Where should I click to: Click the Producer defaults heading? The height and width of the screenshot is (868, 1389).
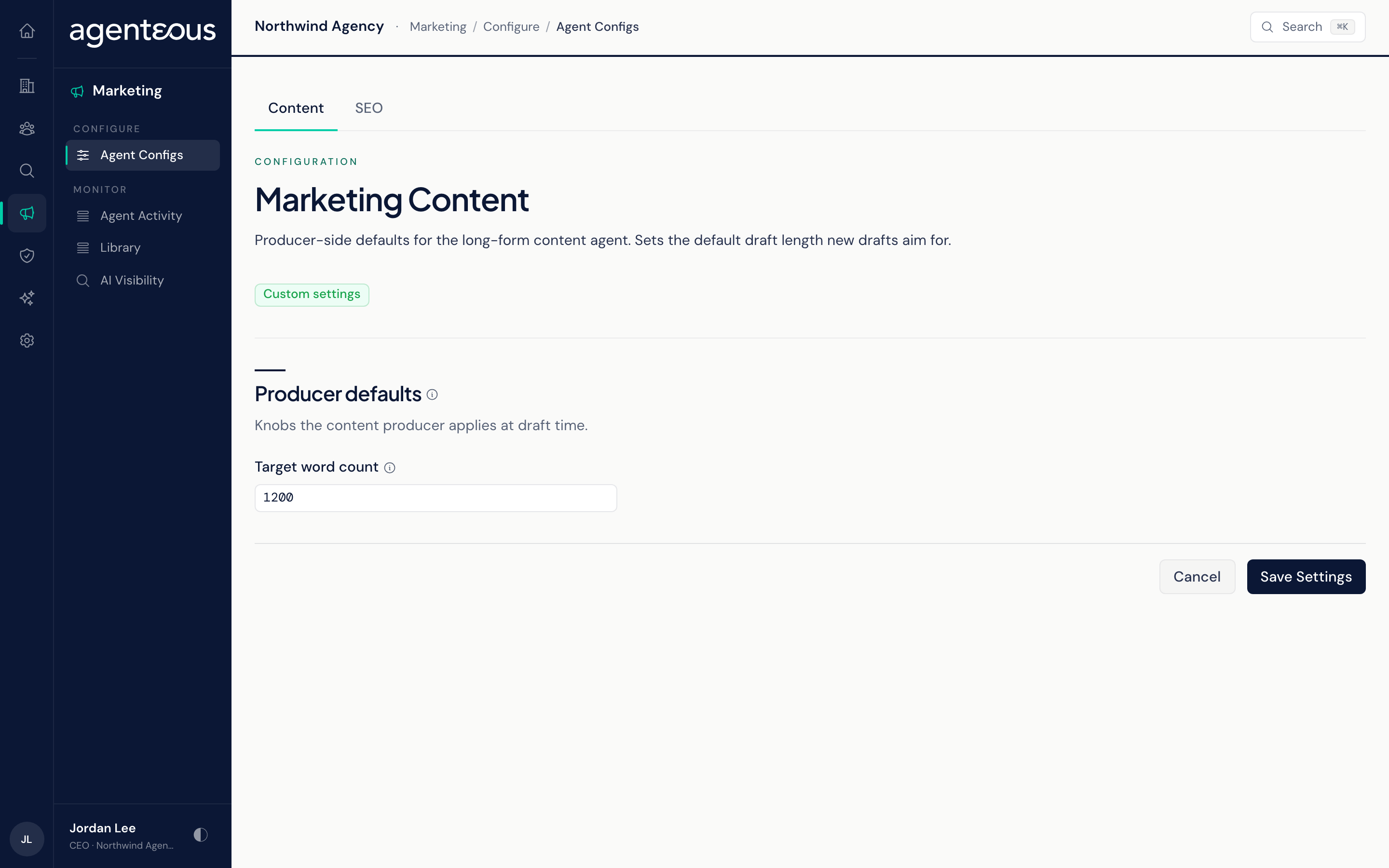click(338, 394)
